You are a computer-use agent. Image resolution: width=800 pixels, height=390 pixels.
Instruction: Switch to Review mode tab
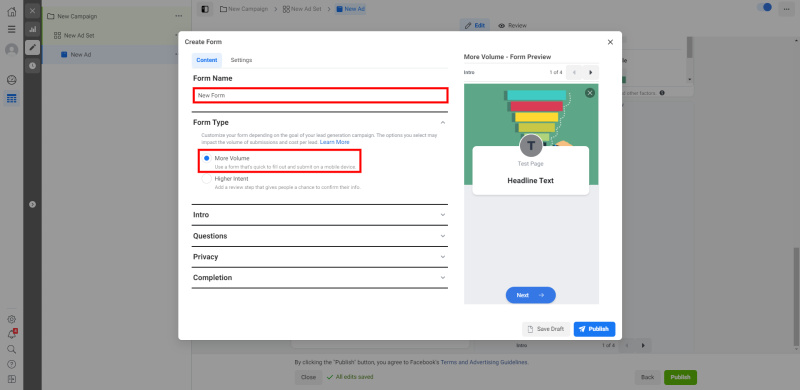(512, 26)
